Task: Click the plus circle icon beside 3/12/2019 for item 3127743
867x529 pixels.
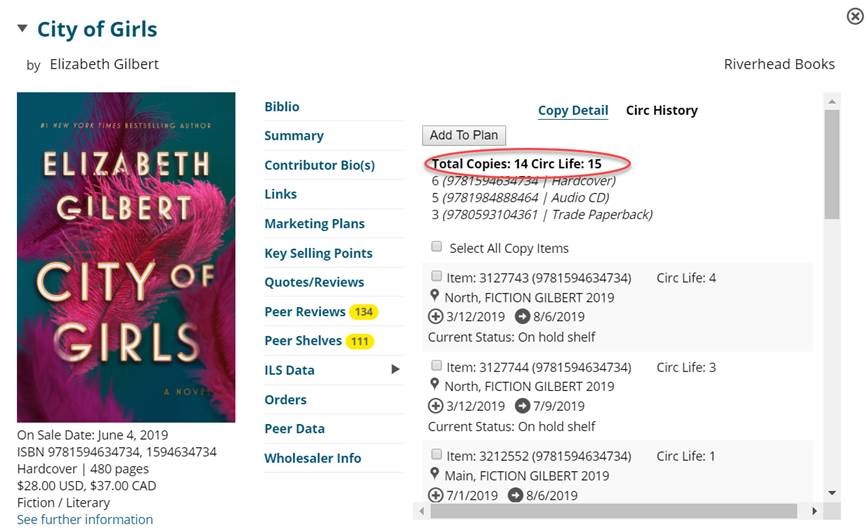Action: 435,317
